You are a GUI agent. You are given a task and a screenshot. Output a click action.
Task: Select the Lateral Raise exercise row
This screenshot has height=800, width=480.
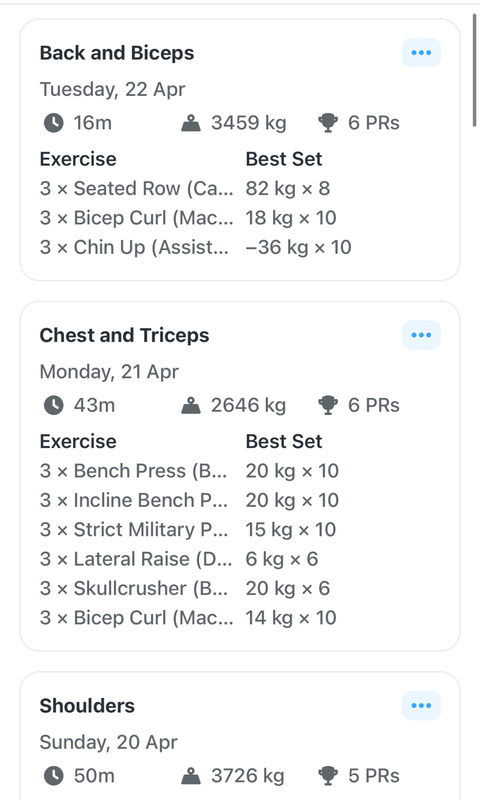point(240,559)
